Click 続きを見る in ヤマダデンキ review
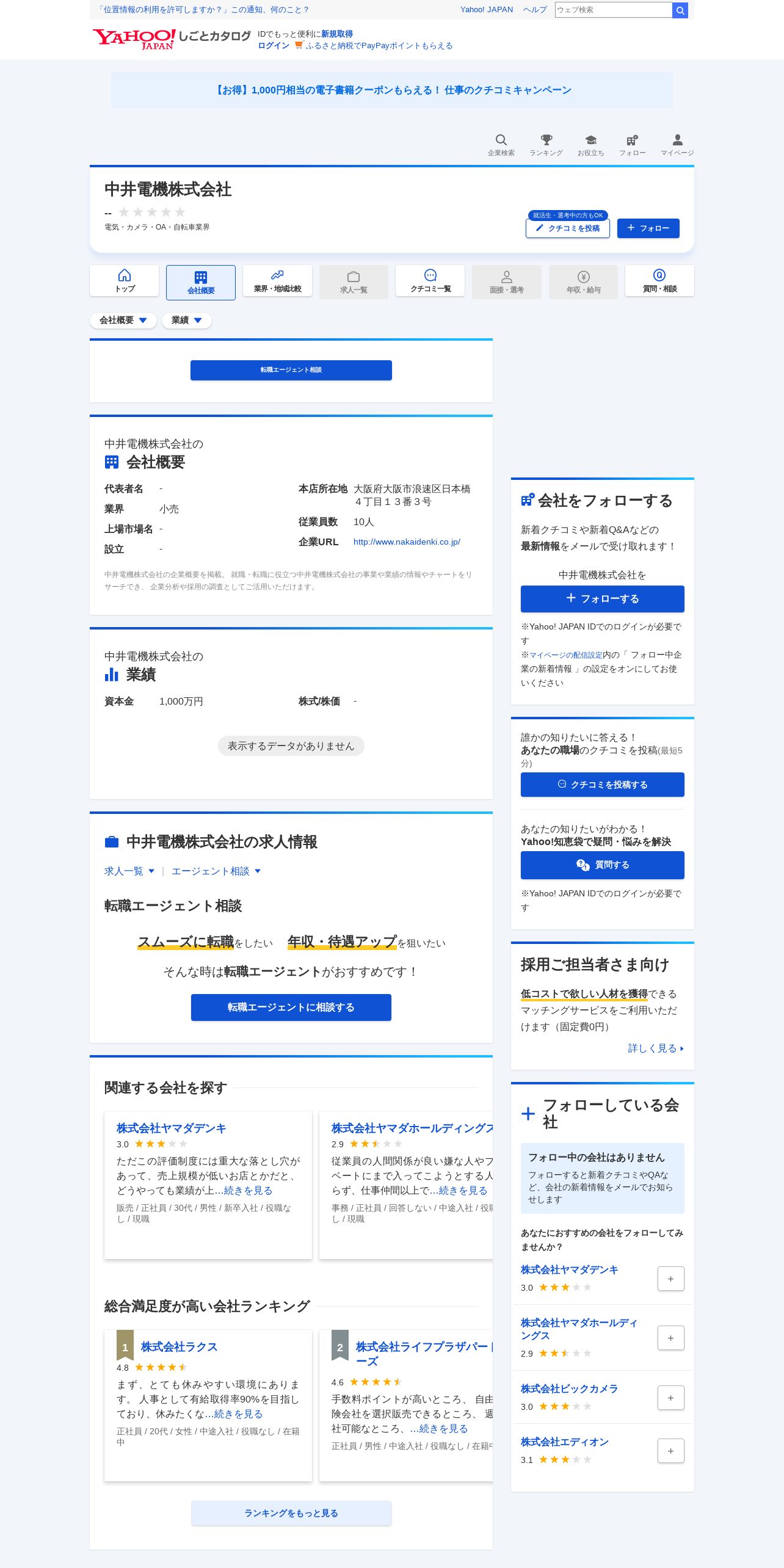Image resolution: width=784 pixels, height=1568 pixels. (248, 1191)
